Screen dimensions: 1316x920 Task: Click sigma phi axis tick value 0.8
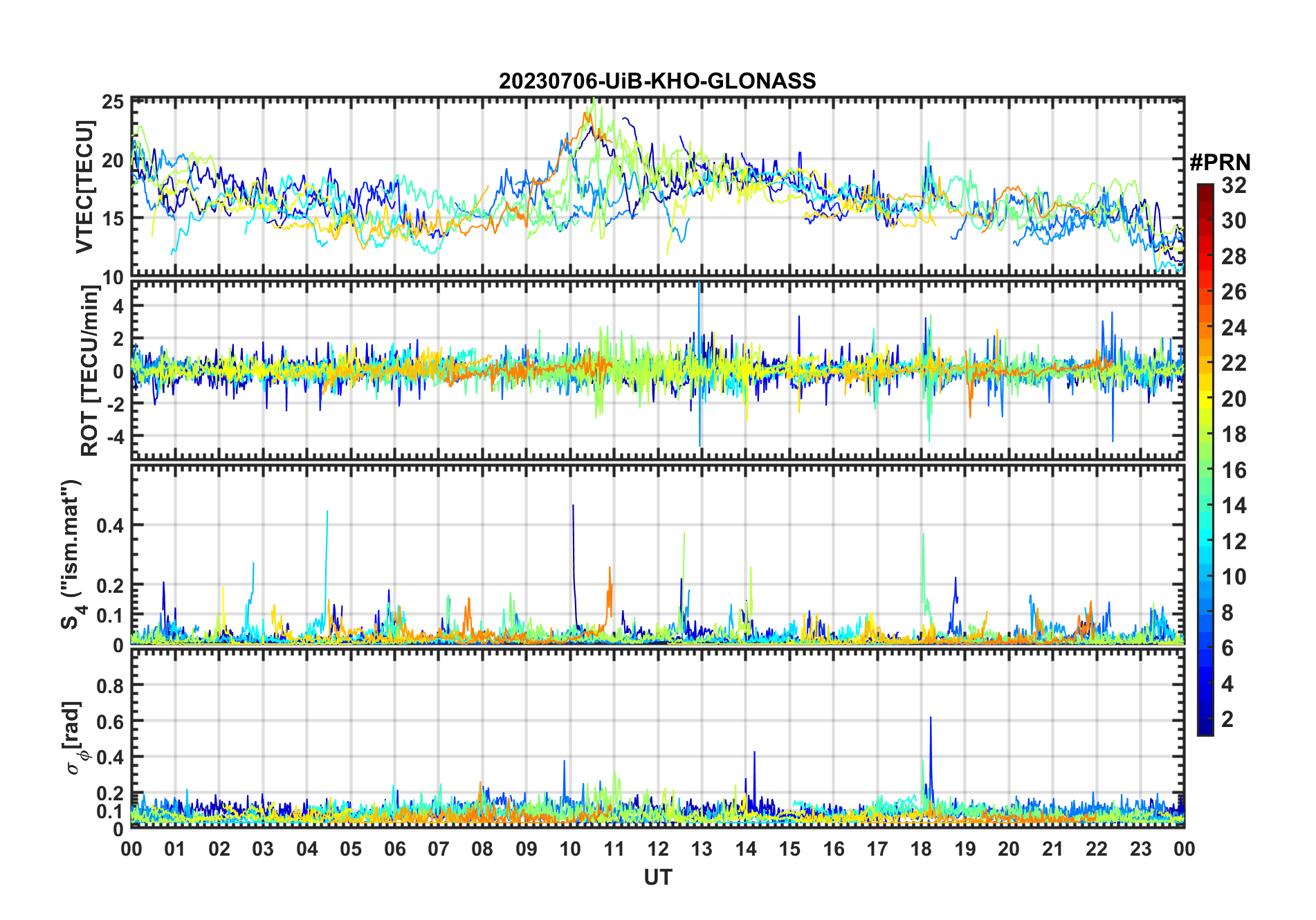(111, 686)
